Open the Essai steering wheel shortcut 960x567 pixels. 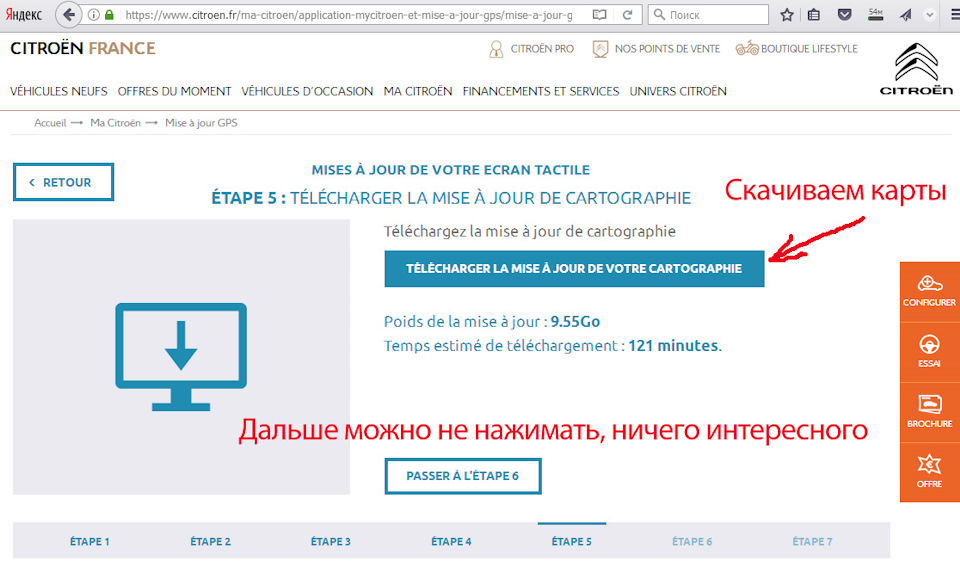tap(929, 352)
